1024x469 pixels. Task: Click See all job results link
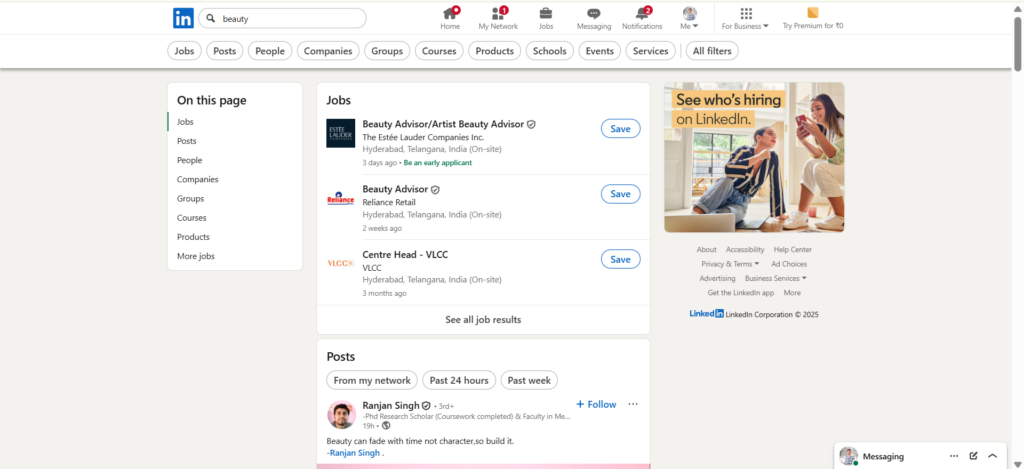click(x=483, y=320)
